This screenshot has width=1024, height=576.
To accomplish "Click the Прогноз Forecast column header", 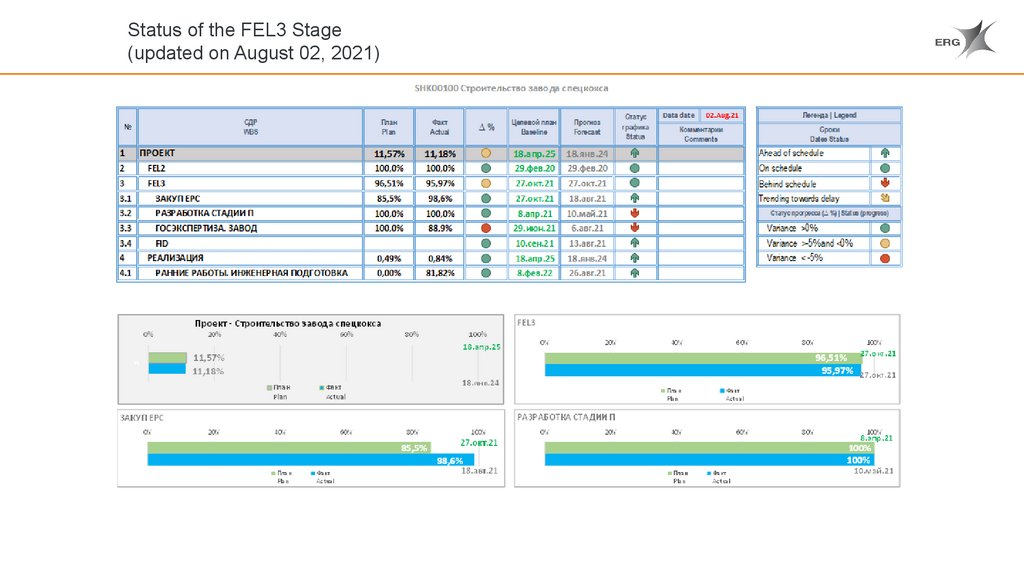I will [586, 127].
